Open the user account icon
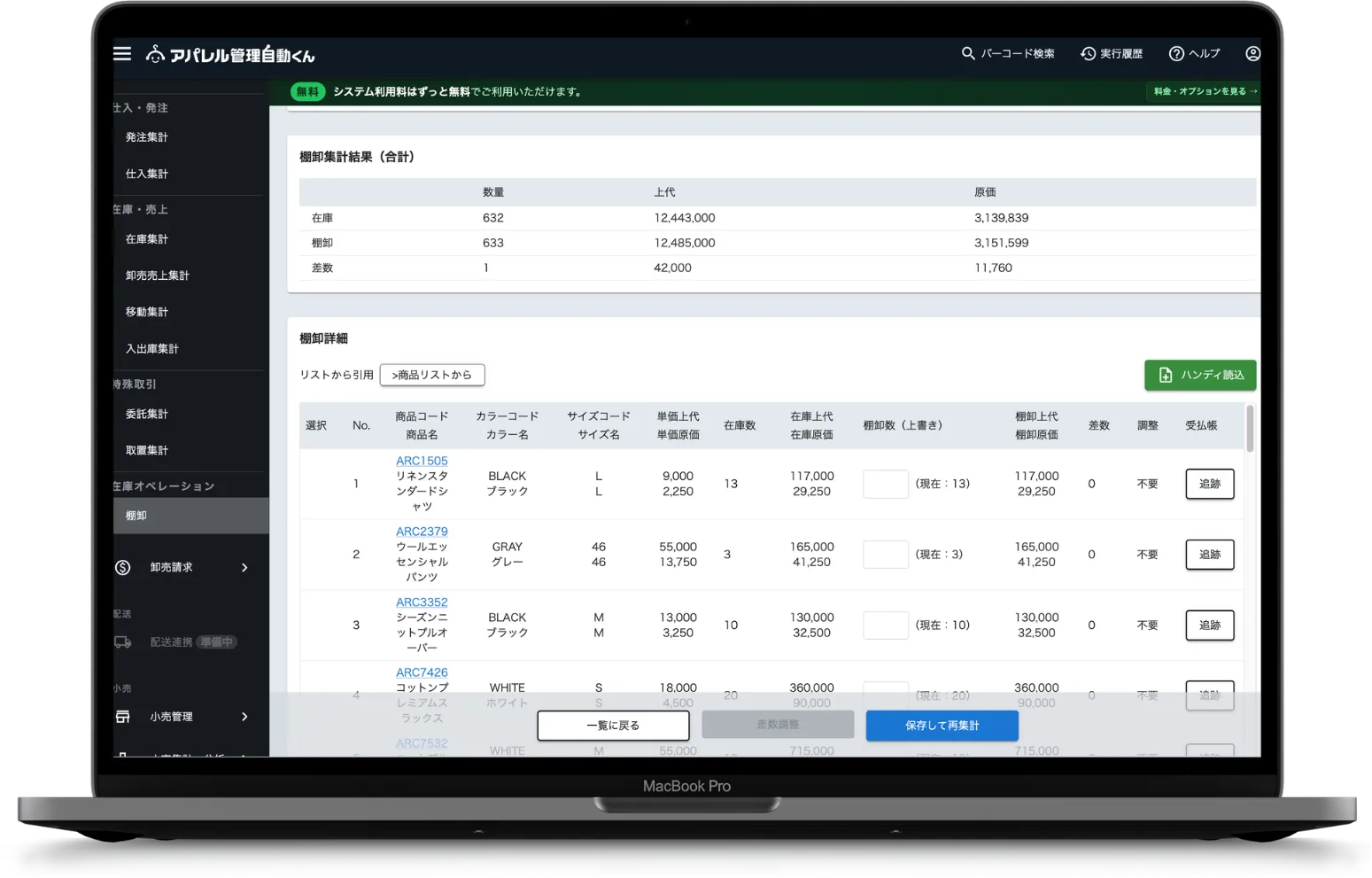 (1252, 54)
